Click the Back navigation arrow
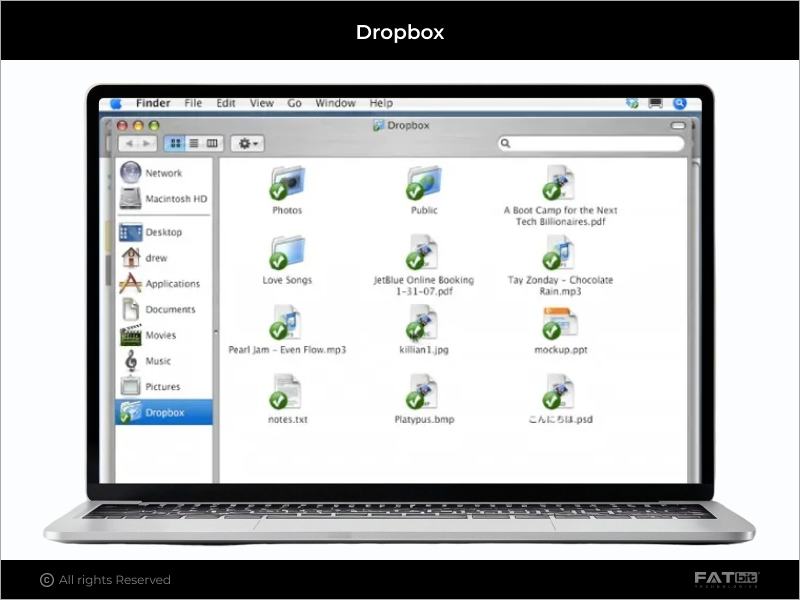Viewport: 800px width, 600px height. (129, 143)
